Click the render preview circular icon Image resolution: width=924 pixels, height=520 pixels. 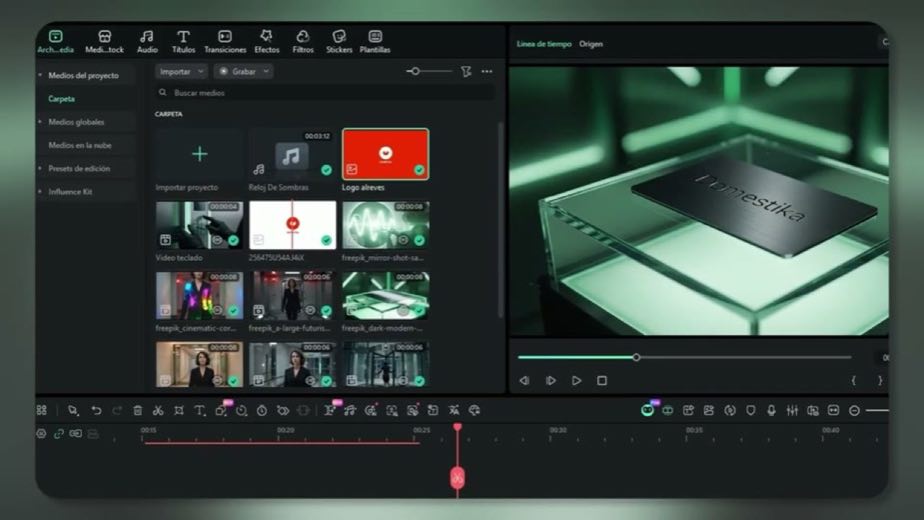tap(730, 410)
